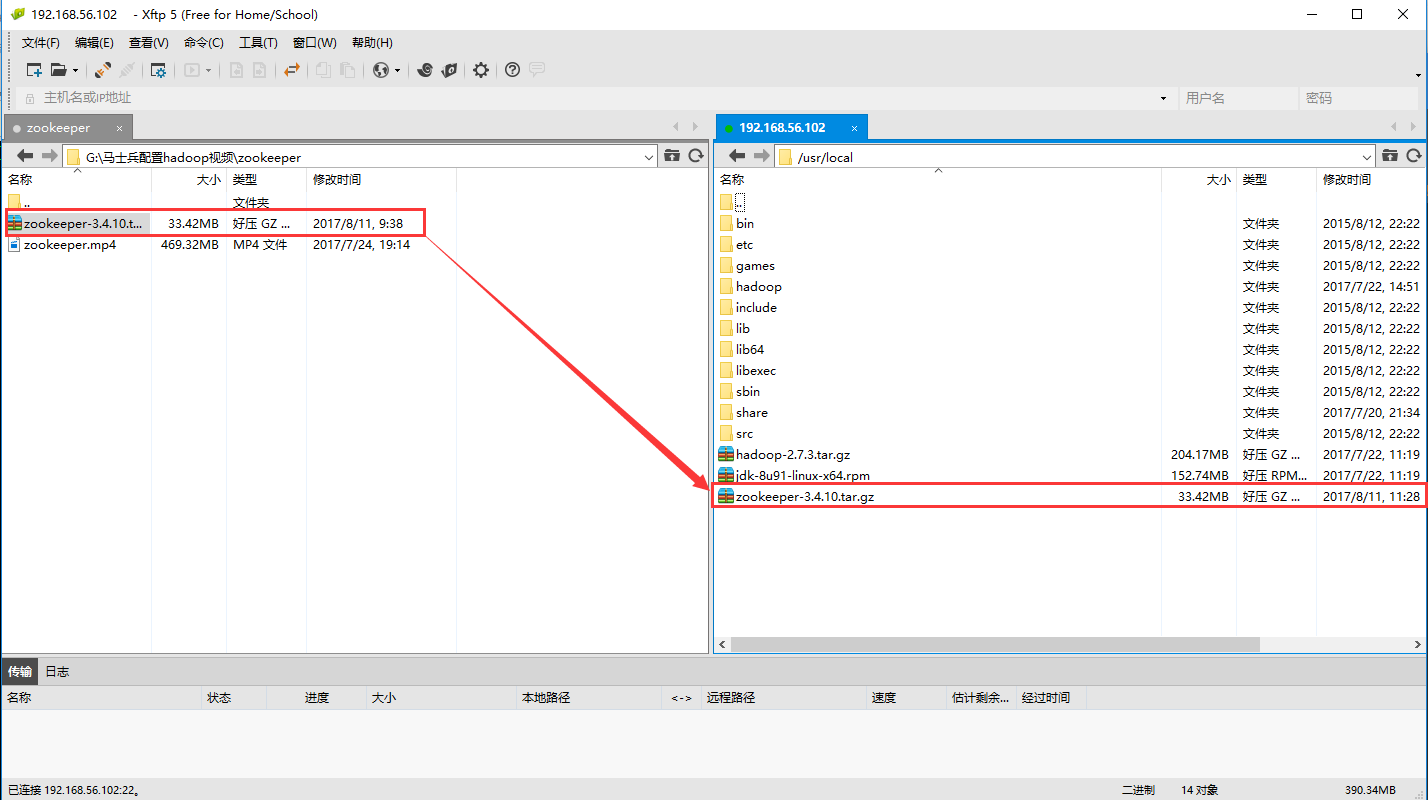Screen dimensions: 1428x800
Task: Close the 192.168.56.102 tab
Action: (x=855, y=128)
